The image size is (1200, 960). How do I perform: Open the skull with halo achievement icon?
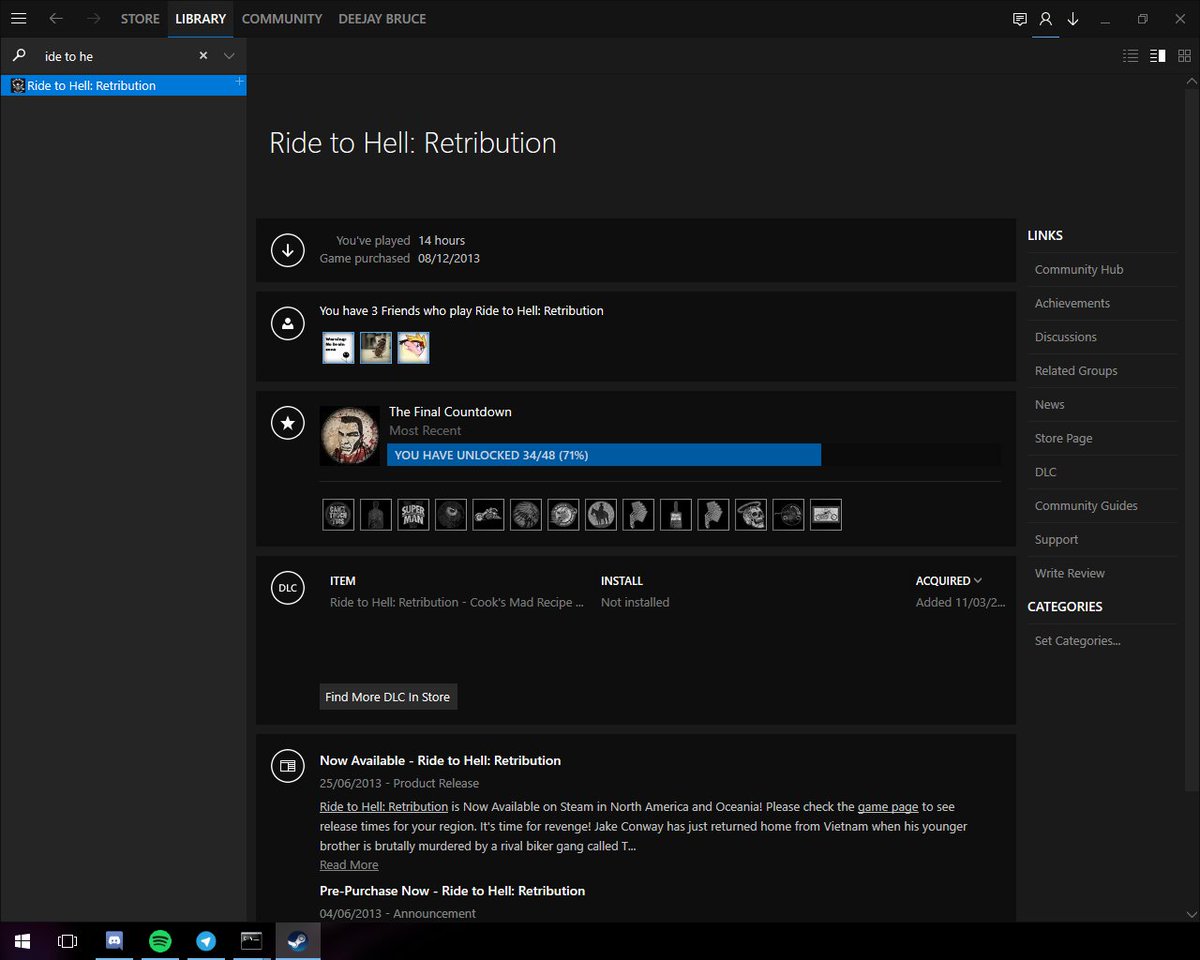point(751,515)
